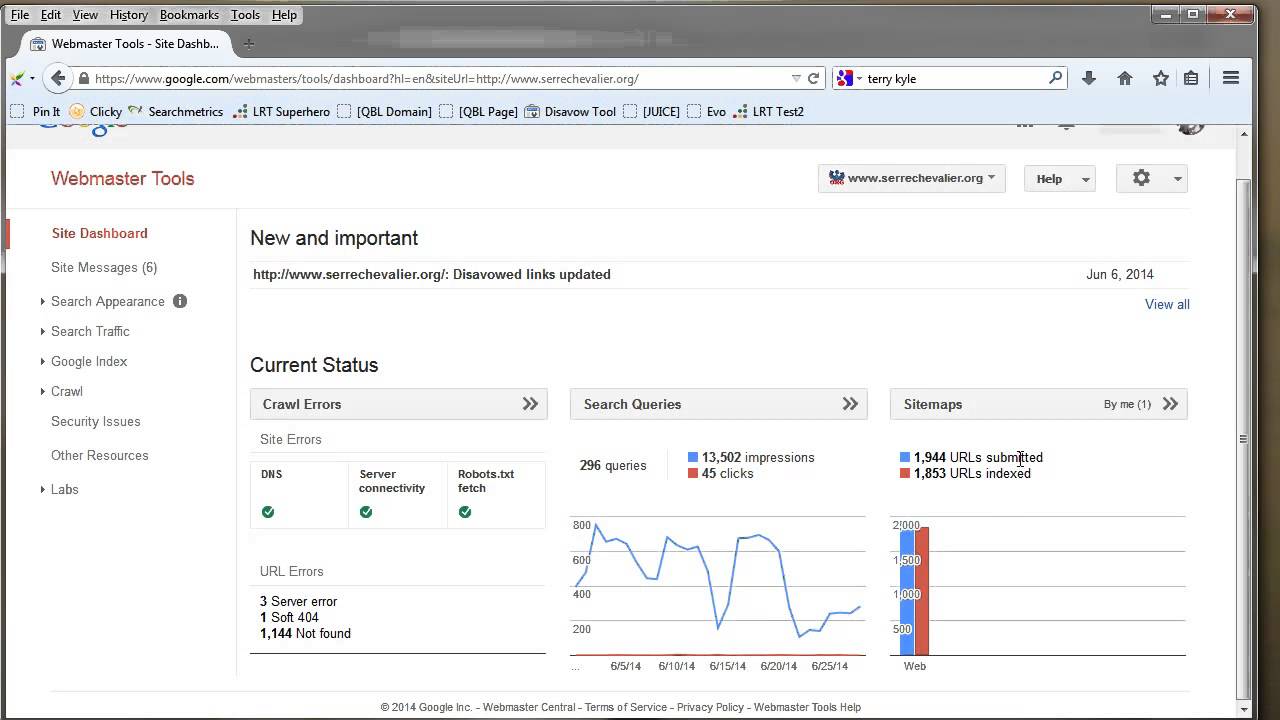Click the blue impressions legend swatch
The width and height of the screenshot is (1280, 720).
693,457
